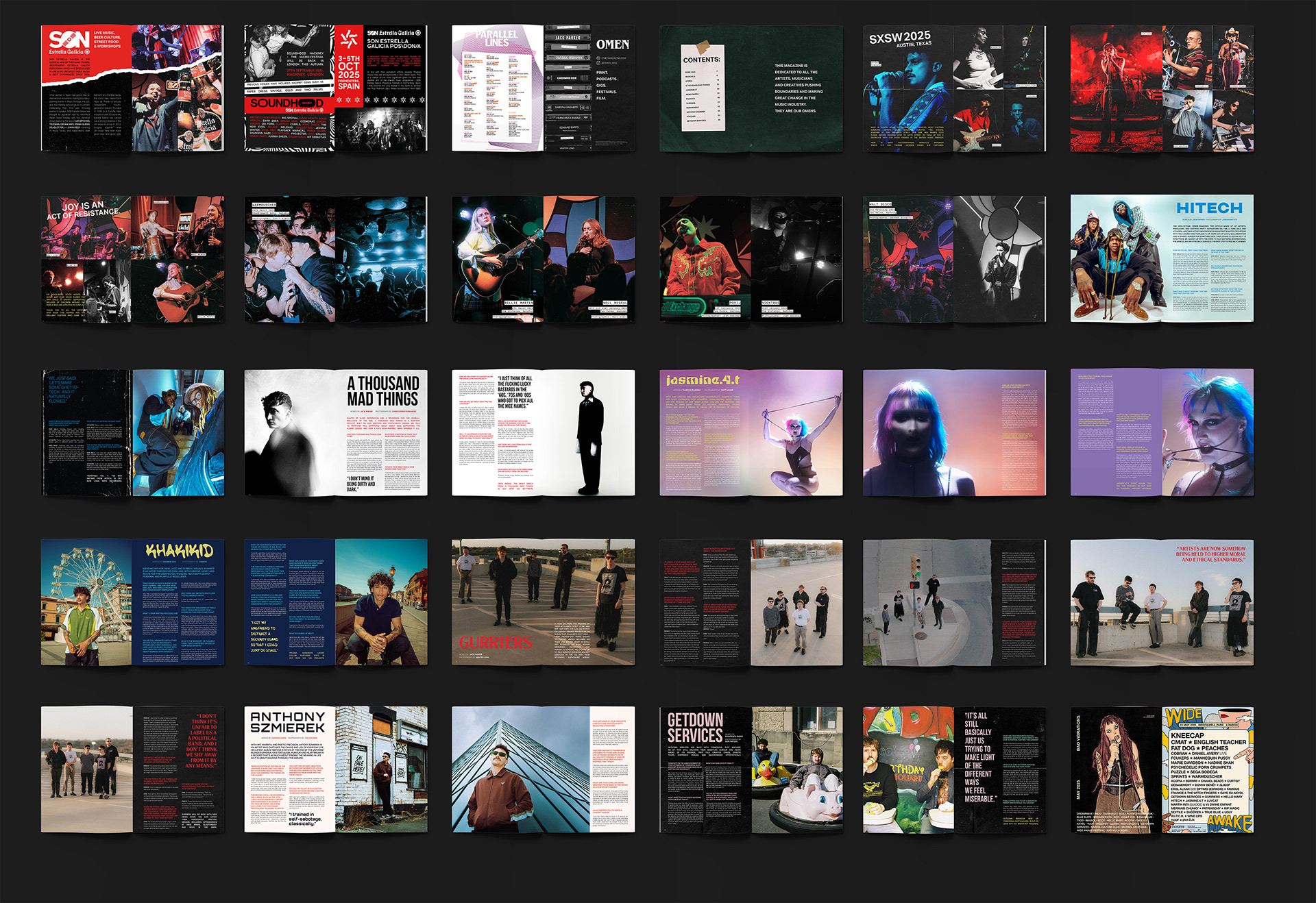Image resolution: width=1316 pixels, height=903 pixels.
Task: Click the 'Artists are now somehow' quote spread
Action: coord(1162,602)
